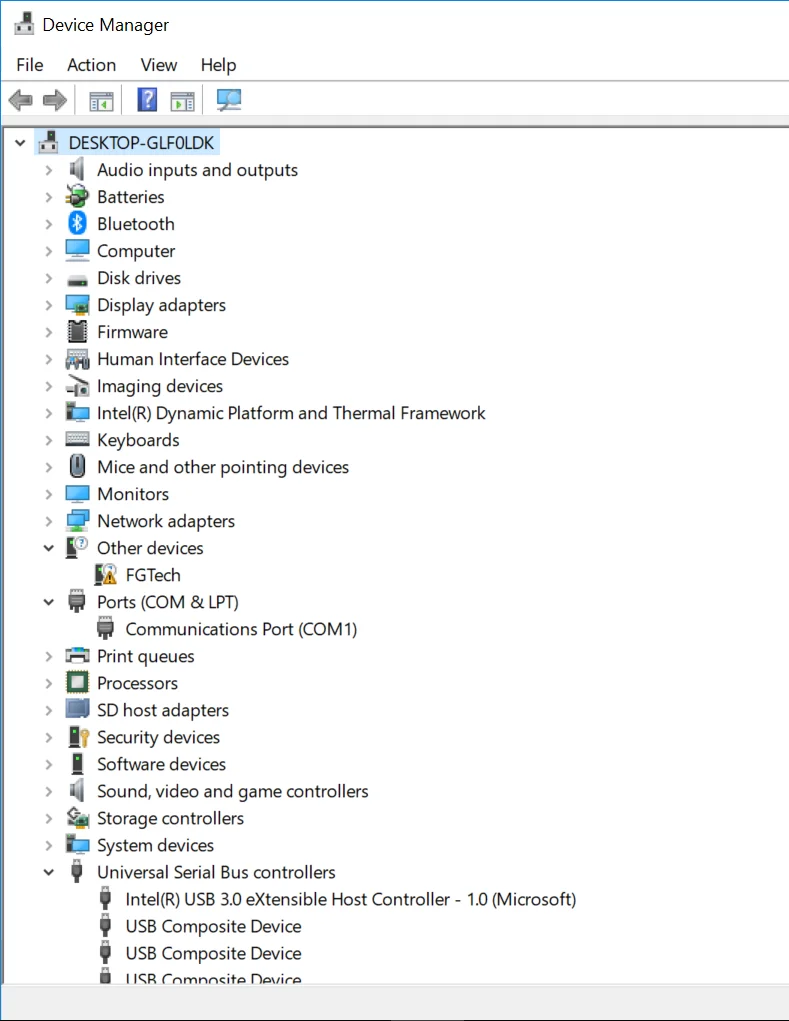Select Intel(R) USB 3.0 eXtensible Host Controller

[x=351, y=899]
